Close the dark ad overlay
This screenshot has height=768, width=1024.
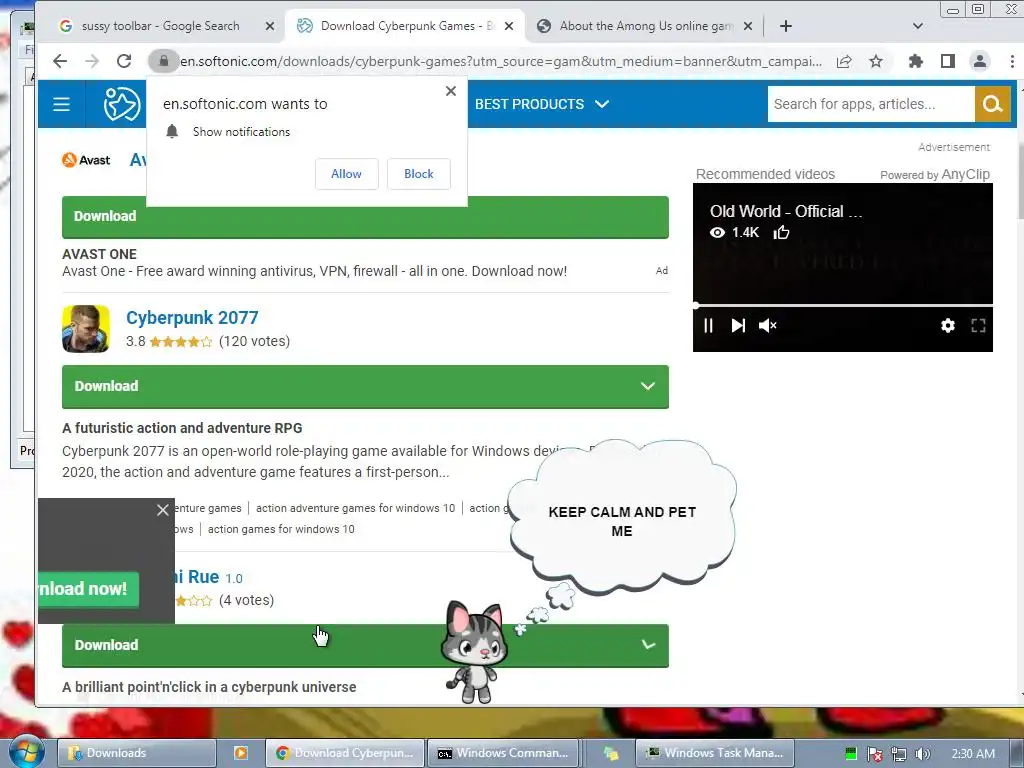click(x=163, y=510)
